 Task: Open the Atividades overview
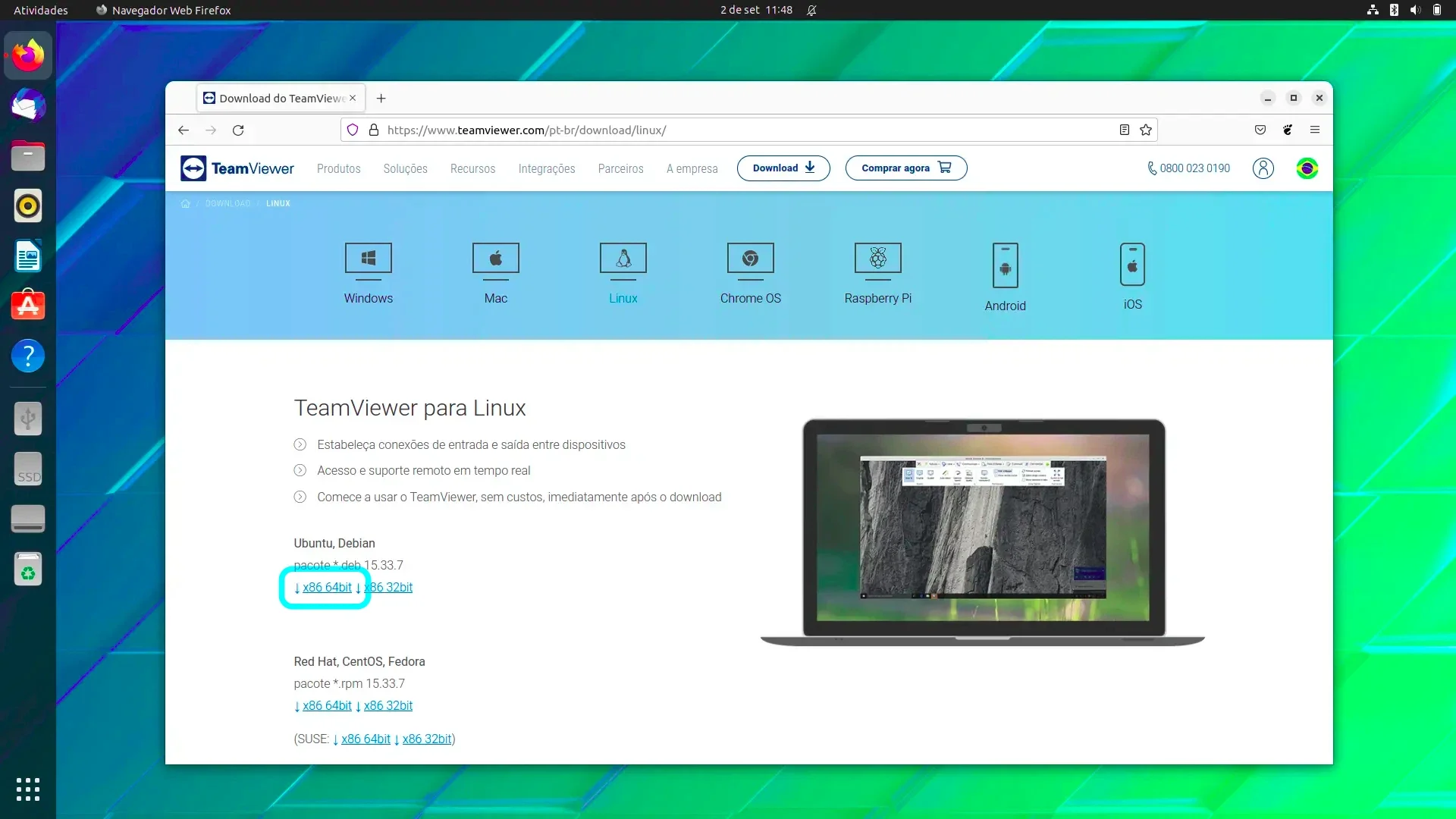point(41,10)
